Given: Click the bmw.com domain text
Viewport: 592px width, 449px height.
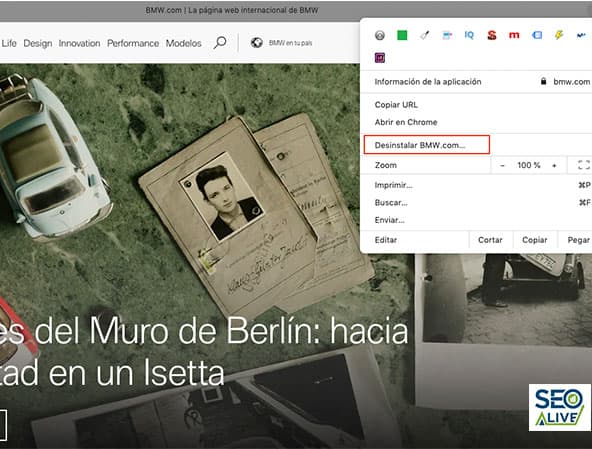Looking at the screenshot, I should pos(571,82).
